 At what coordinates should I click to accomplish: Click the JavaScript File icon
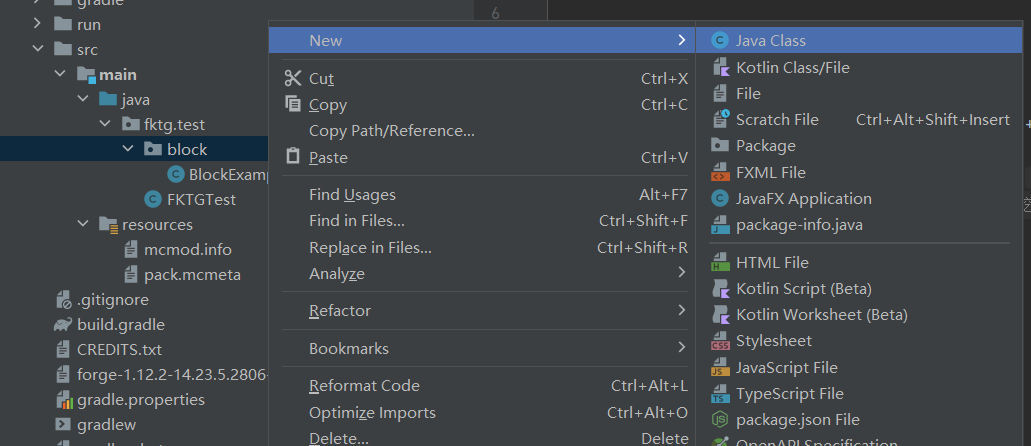pos(719,368)
